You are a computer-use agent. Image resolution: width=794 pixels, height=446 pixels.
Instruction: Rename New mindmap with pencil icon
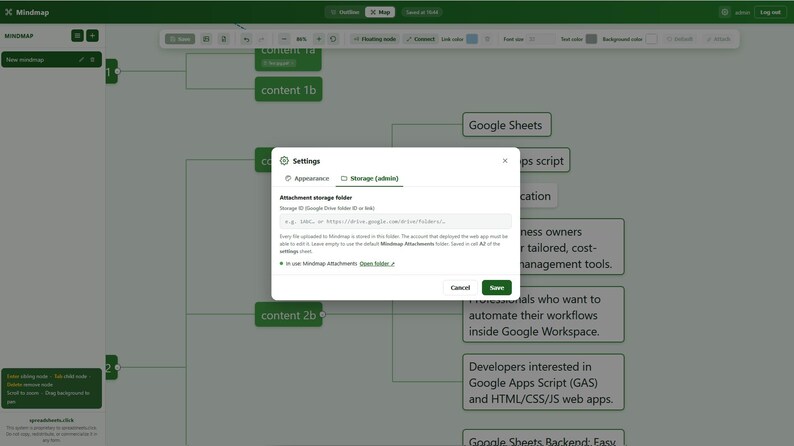81,60
